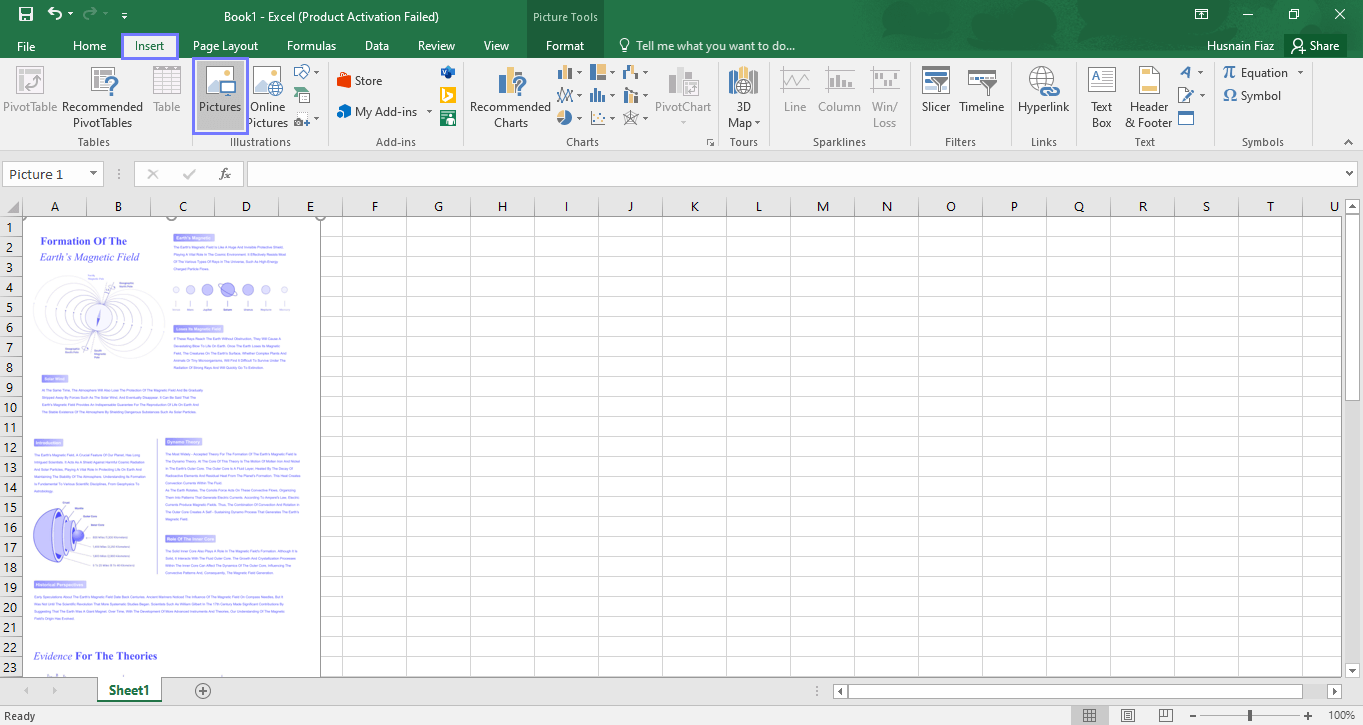Select the Sheet1 tab
Viewport: 1363px width, 725px height.
tap(128, 690)
